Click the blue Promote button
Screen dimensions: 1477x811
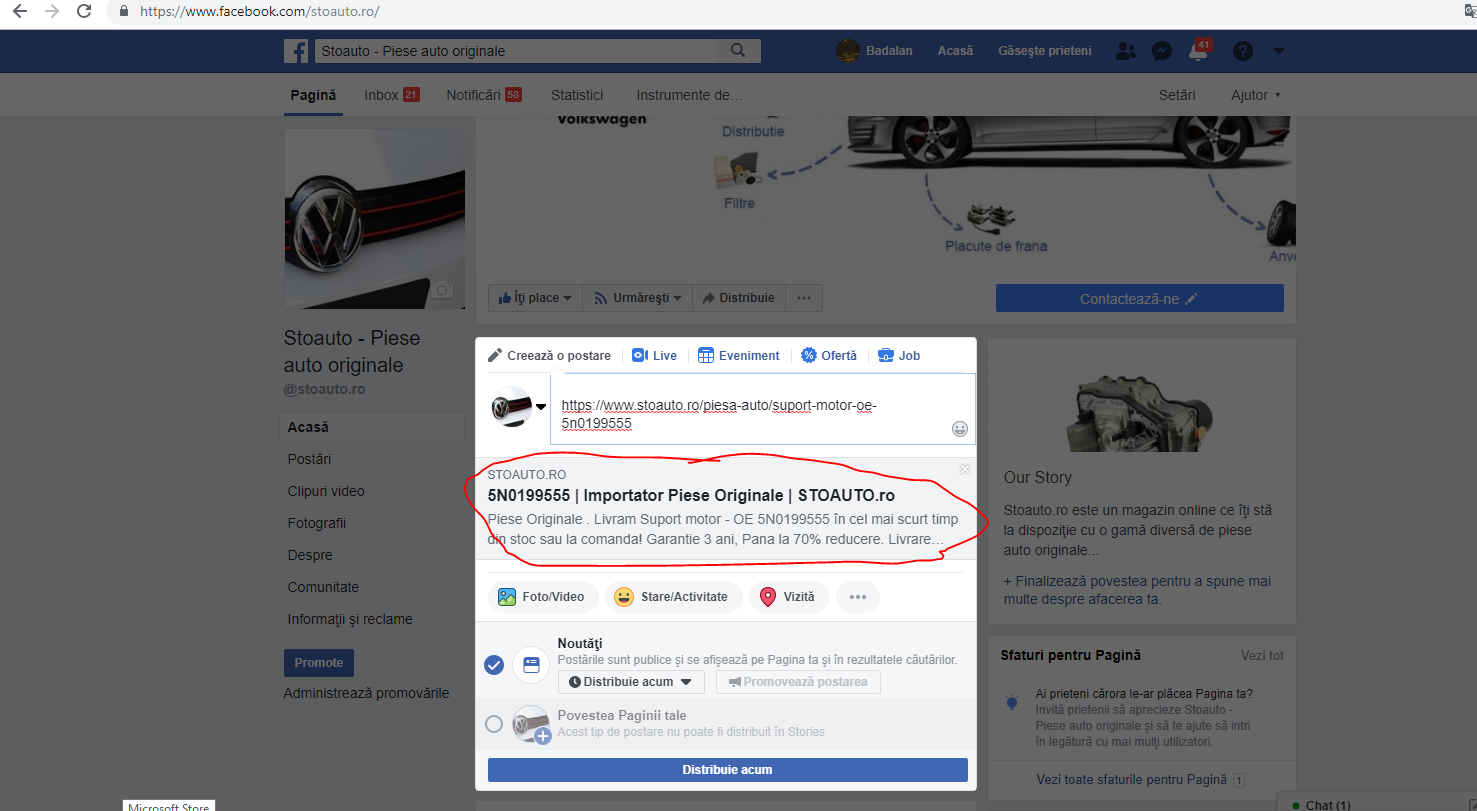(x=319, y=663)
